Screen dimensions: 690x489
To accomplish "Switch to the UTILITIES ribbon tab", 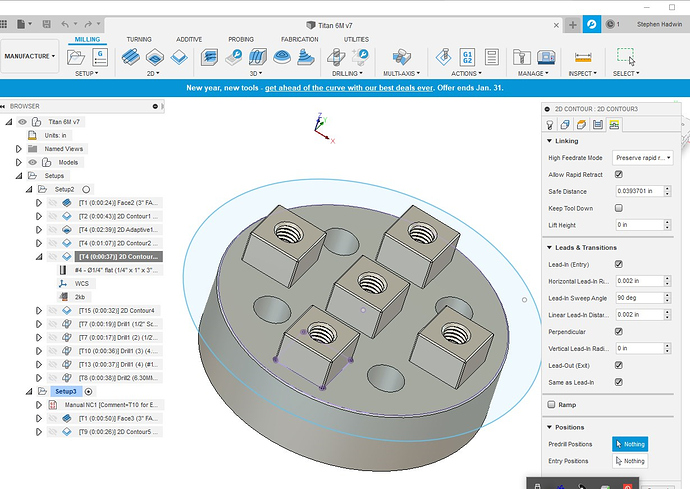I will coord(356,39).
